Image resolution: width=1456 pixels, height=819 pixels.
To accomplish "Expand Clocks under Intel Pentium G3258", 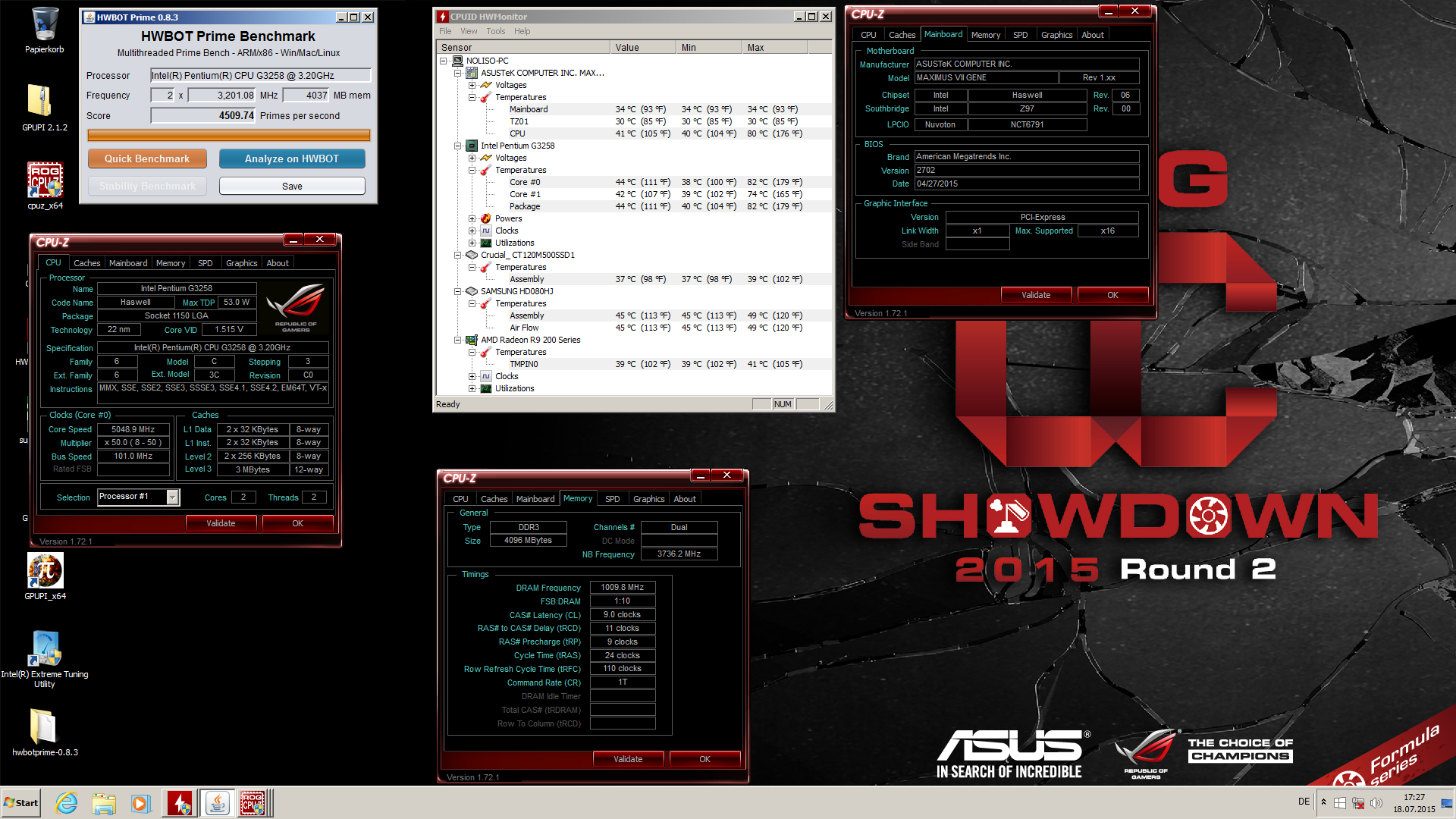I will [x=472, y=231].
